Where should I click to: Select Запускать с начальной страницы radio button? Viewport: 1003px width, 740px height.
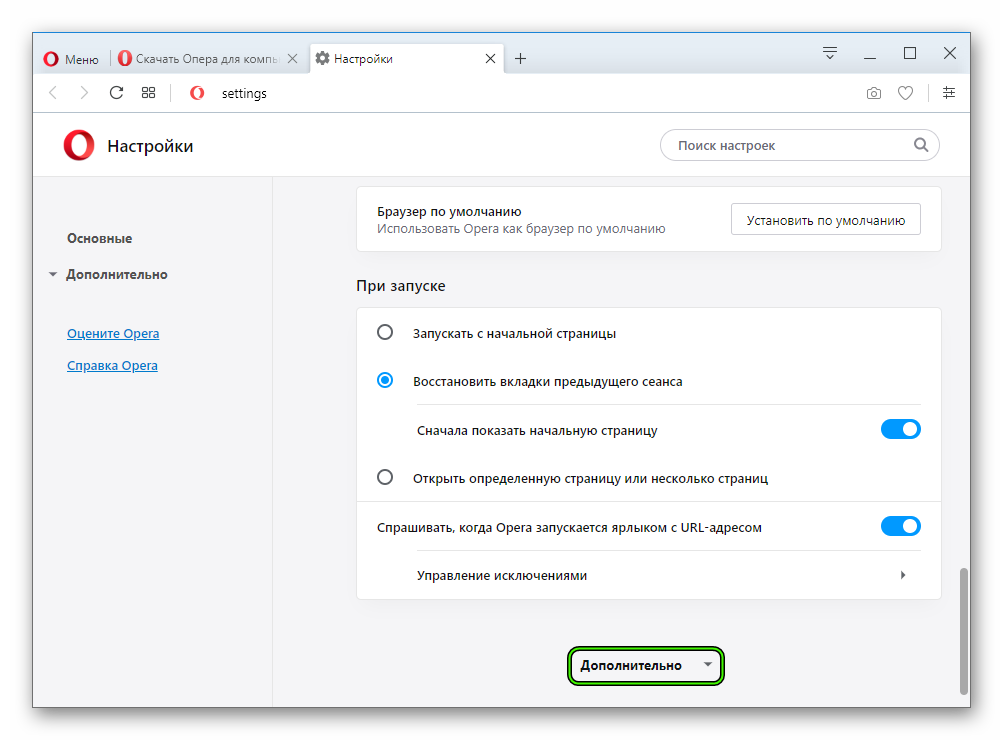(x=384, y=333)
